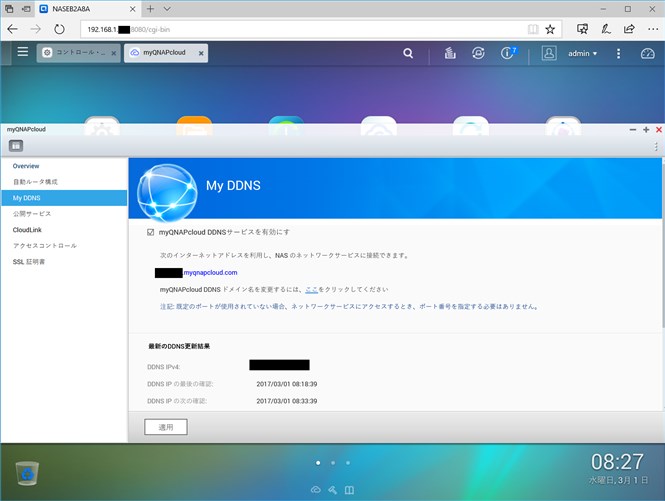The image size is (665, 501).
Task: Open the admin account dropdown
Action: pos(582,53)
